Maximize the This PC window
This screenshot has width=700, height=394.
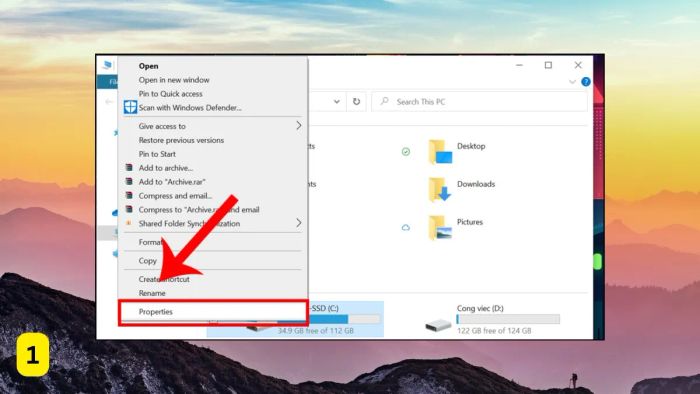pos(548,65)
